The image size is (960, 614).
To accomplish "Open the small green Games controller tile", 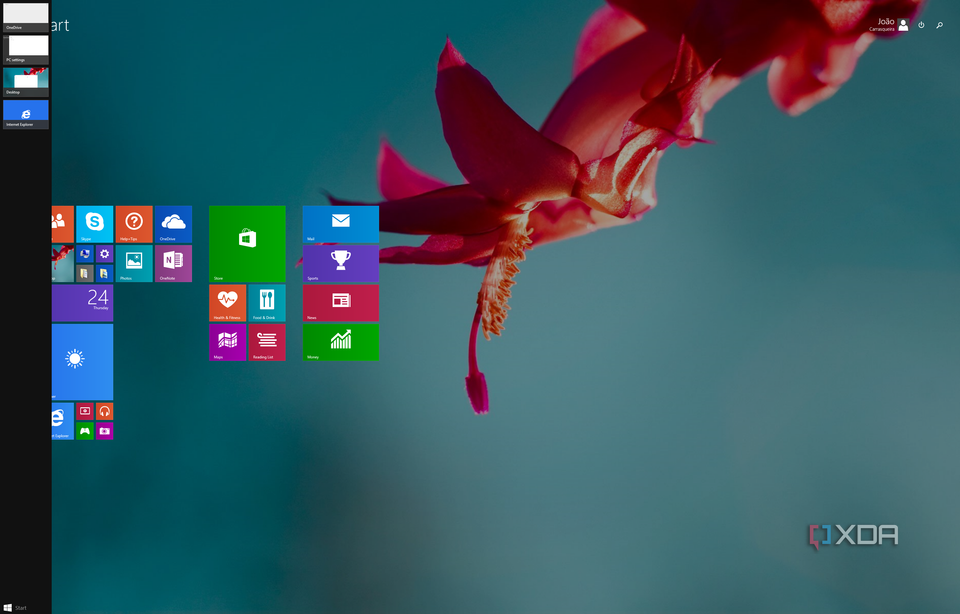I will [x=84, y=430].
